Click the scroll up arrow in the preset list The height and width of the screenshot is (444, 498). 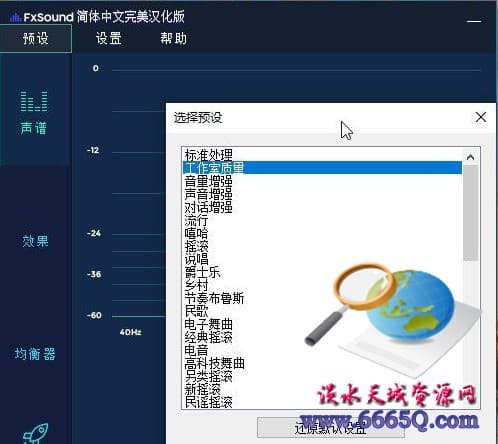pos(470,157)
